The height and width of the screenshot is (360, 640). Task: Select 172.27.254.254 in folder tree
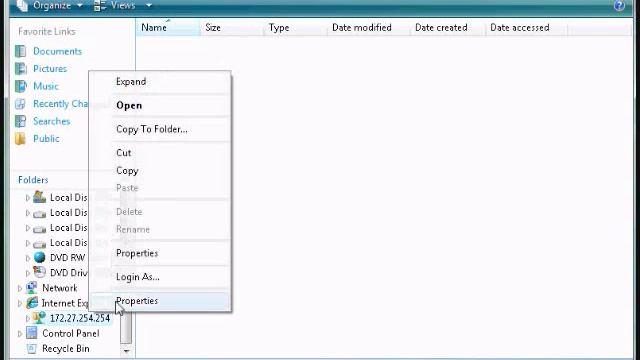[x=80, y=318]
